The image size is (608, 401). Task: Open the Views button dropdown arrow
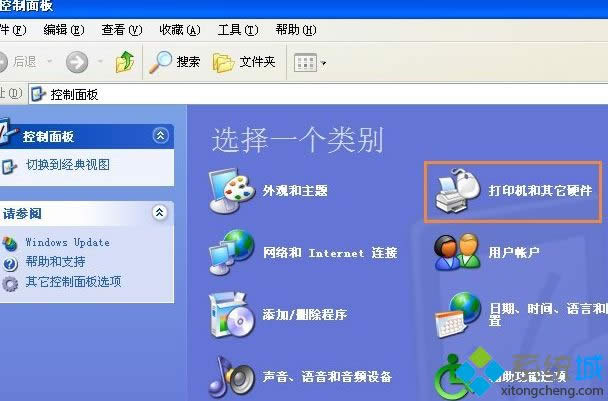(323, 63)
